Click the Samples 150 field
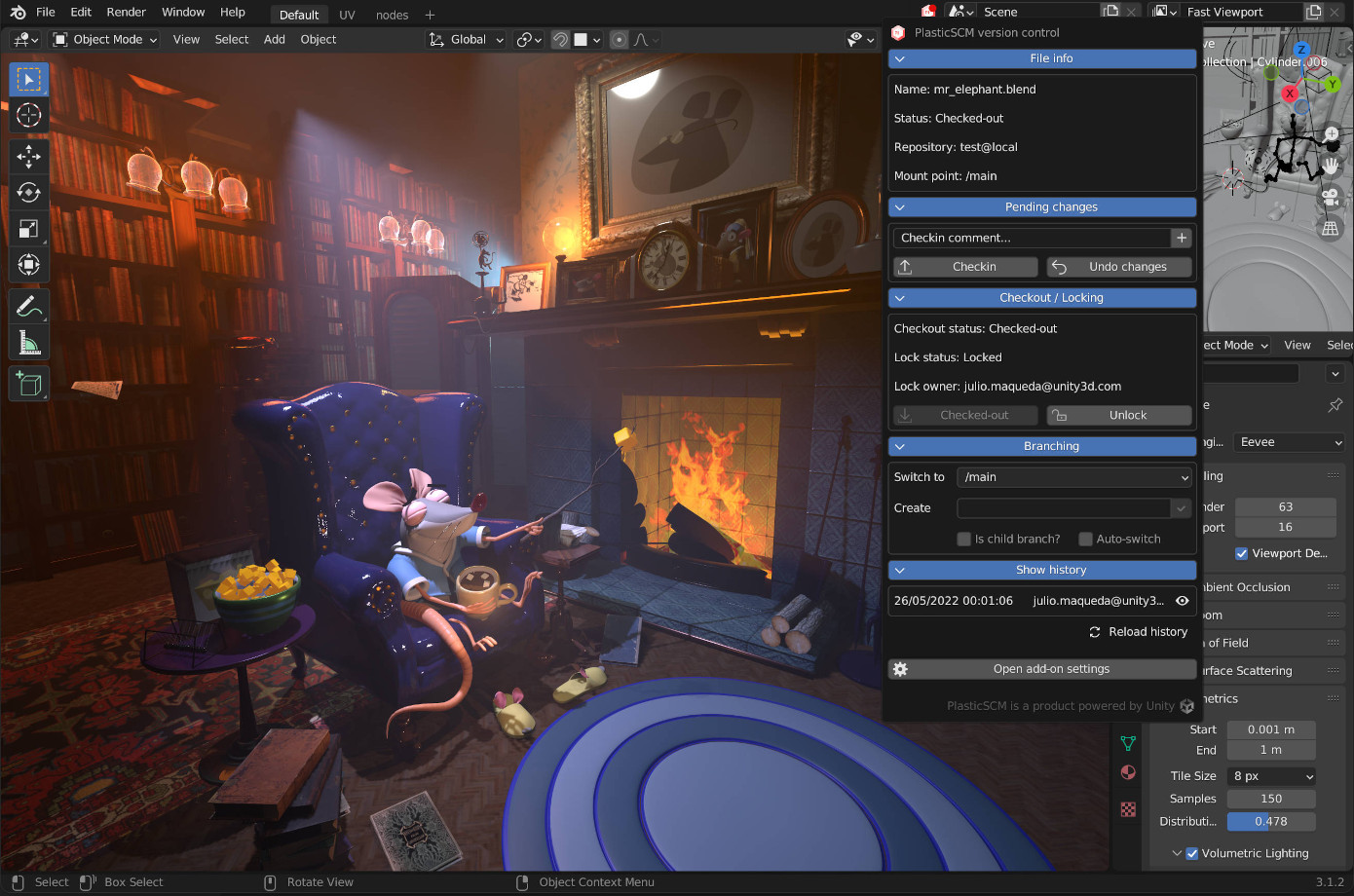This screenshot has width=1354, height=896. click(1271, 799)
